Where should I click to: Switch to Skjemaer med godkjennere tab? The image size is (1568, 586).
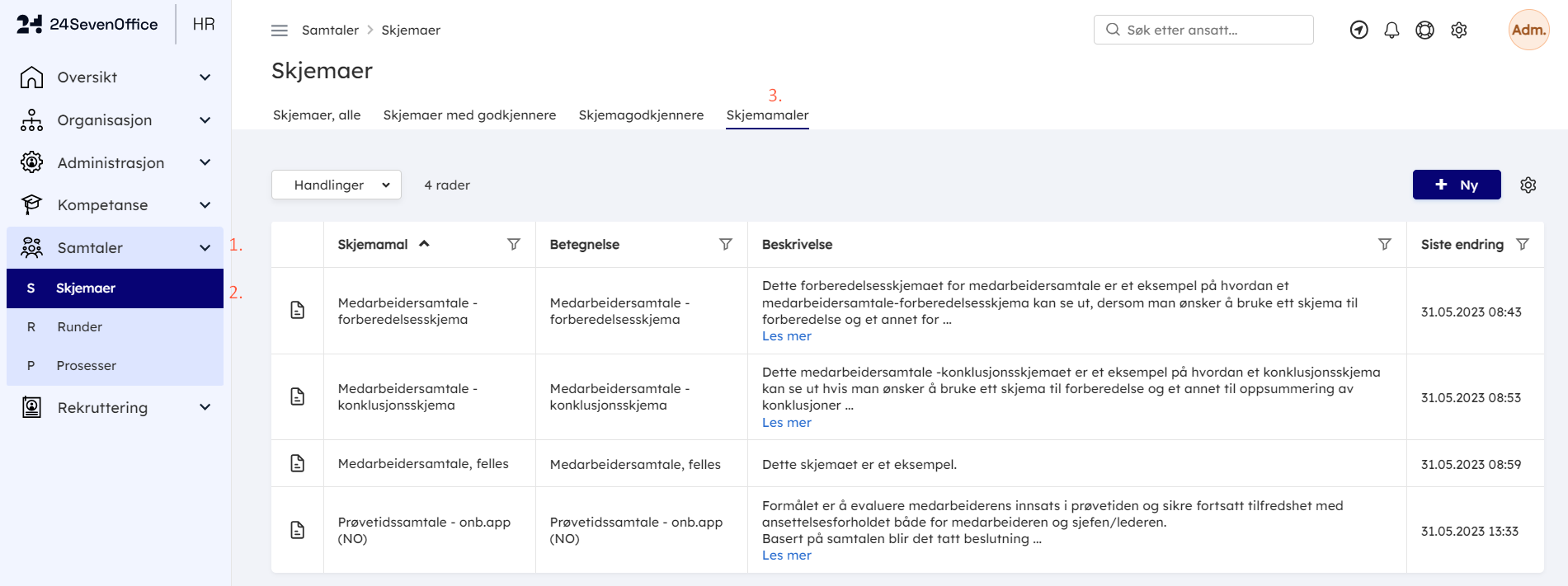[469, 115]
